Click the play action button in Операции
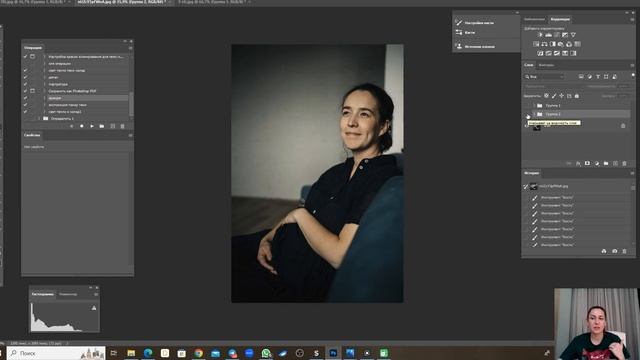The image size is (640, 360). coord(92,127)
